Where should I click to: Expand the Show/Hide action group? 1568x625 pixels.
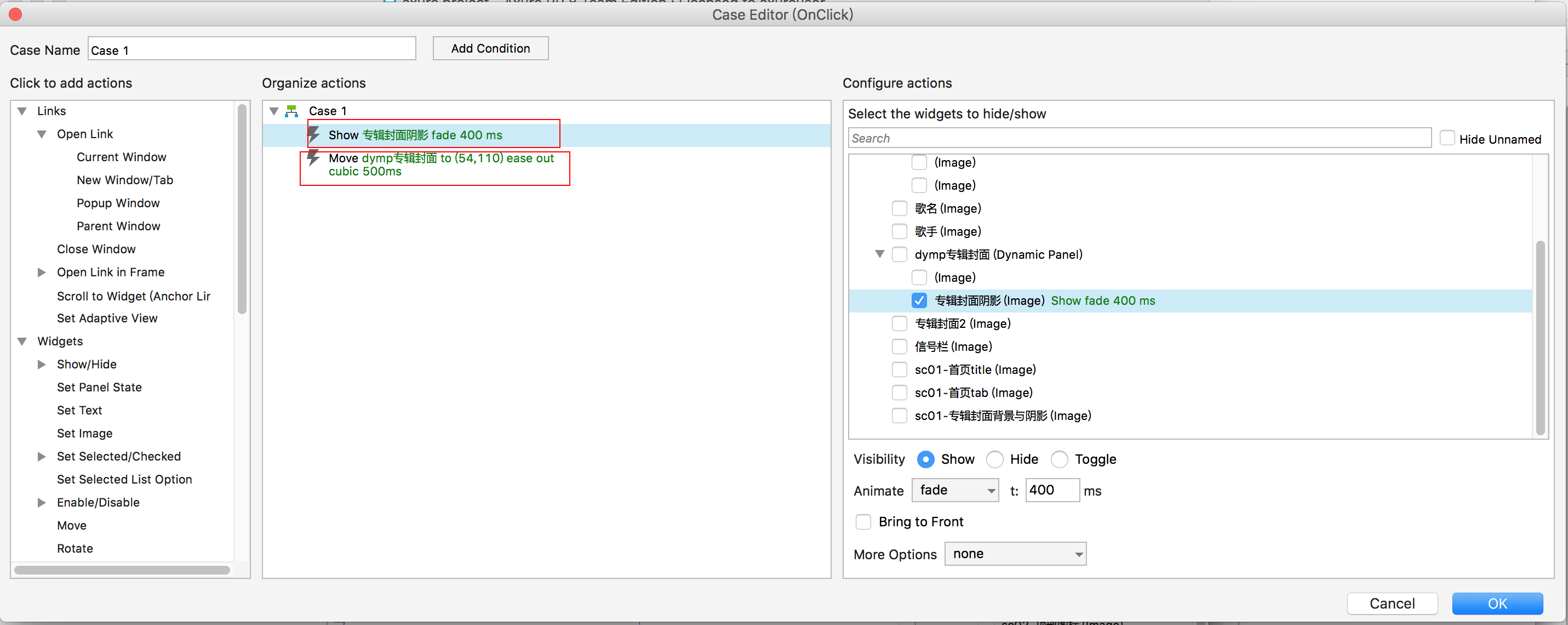pos(42,364)
